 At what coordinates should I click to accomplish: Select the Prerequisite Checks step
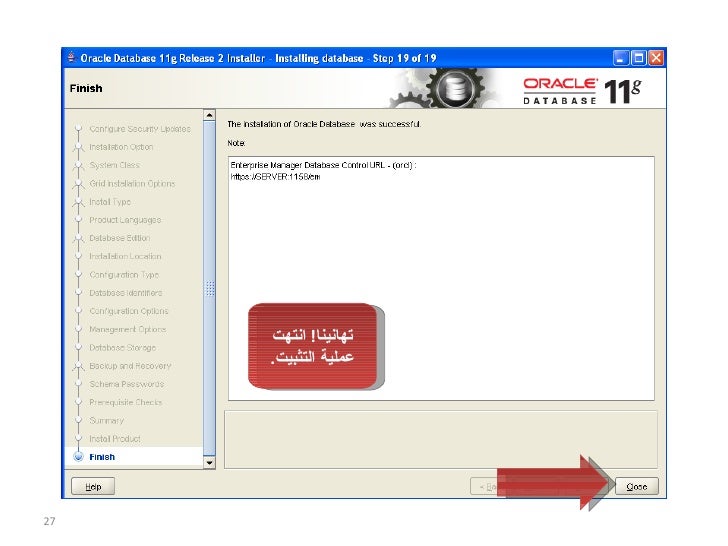126,402
